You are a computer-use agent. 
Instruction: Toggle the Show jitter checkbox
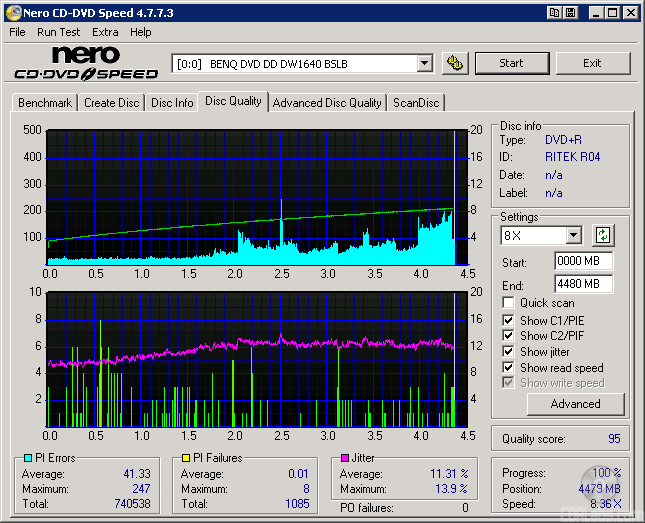pos(509,352)
